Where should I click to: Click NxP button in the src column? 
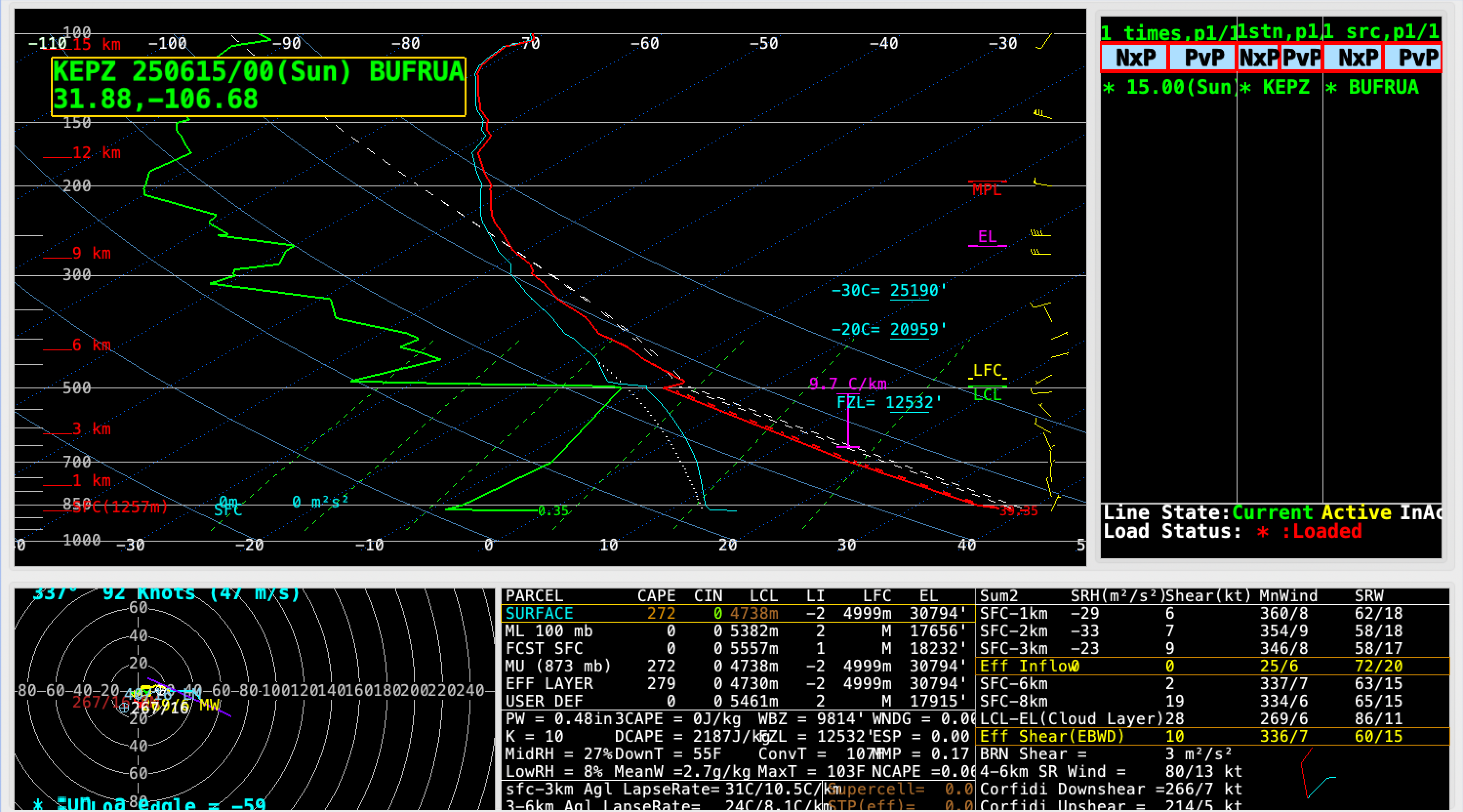[x=1353, y=58]
